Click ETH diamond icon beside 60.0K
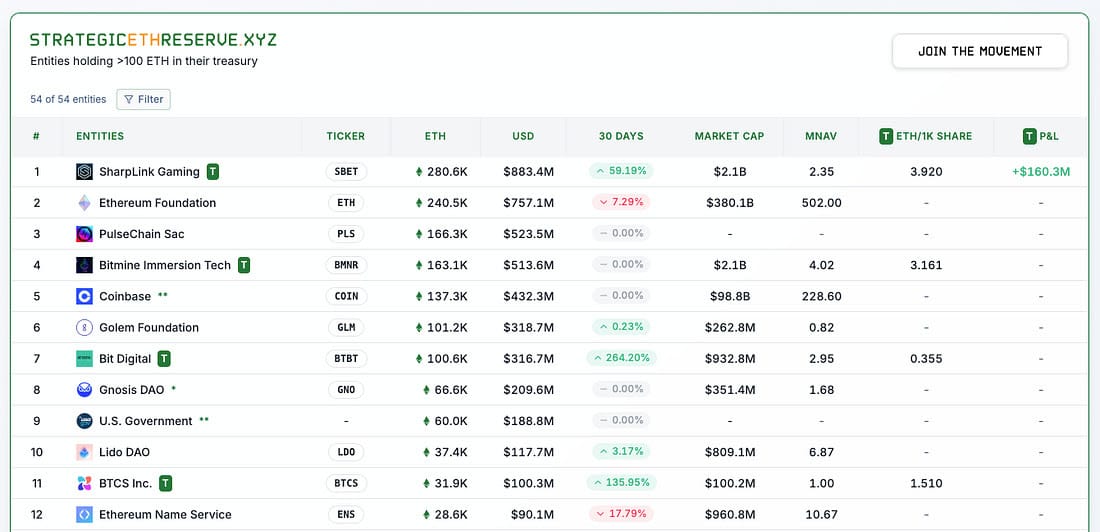This screenshot has width=1100, height=532. click(427, 421)
